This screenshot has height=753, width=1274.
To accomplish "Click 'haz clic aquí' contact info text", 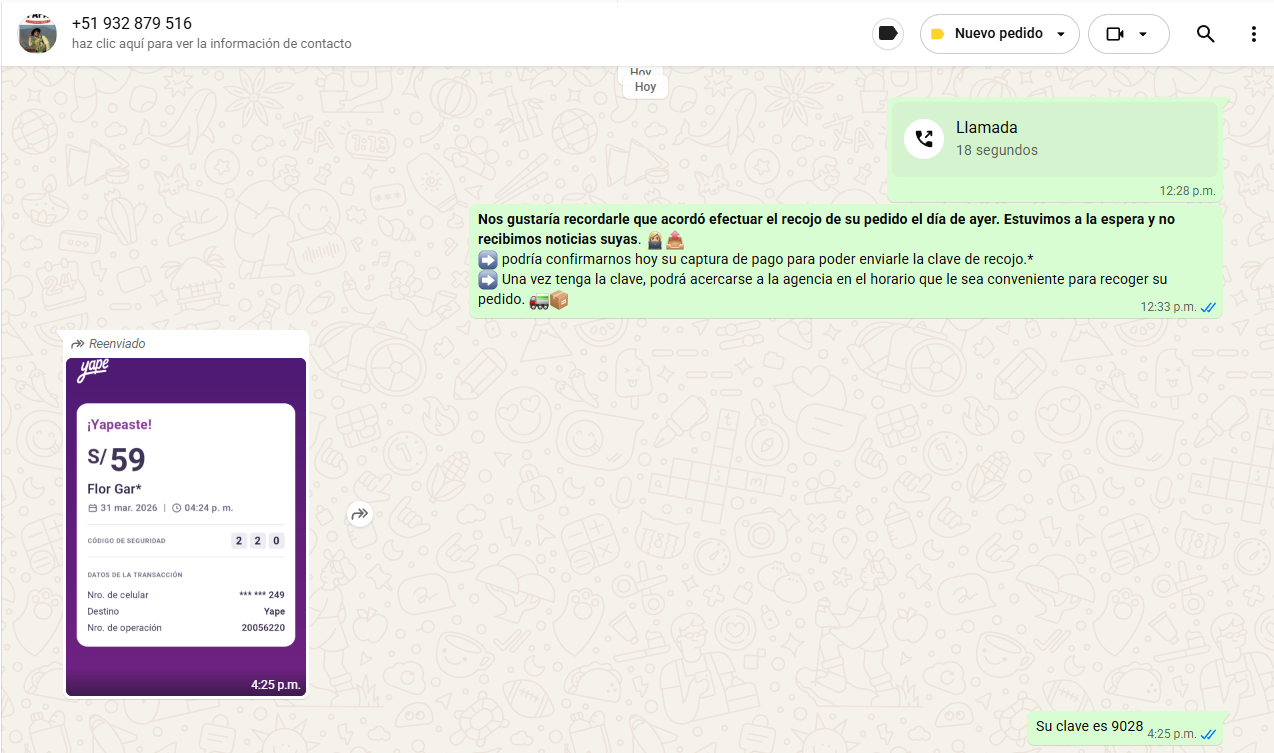I will tap(211, 44).
